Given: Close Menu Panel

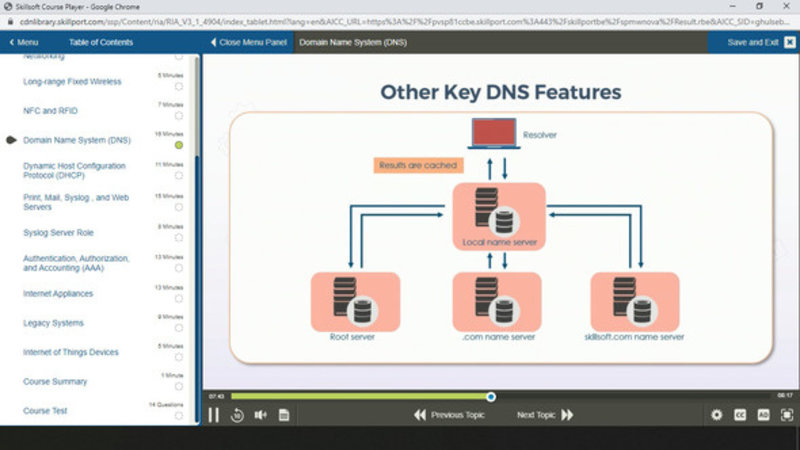Looking at the screenshot, I should tap(248, 42).
